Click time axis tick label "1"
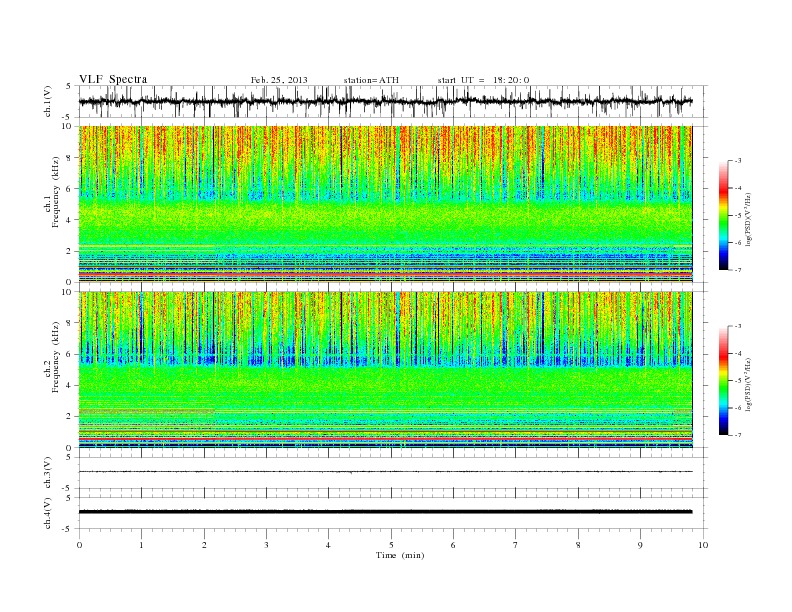The width and height of the screenshot is (792, 612). 142,545
